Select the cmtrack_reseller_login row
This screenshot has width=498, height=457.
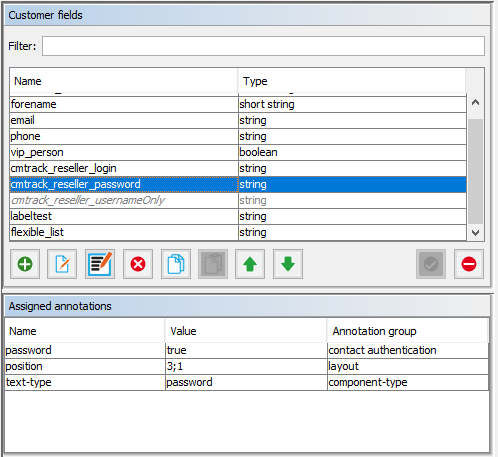(x=238, y=168)
